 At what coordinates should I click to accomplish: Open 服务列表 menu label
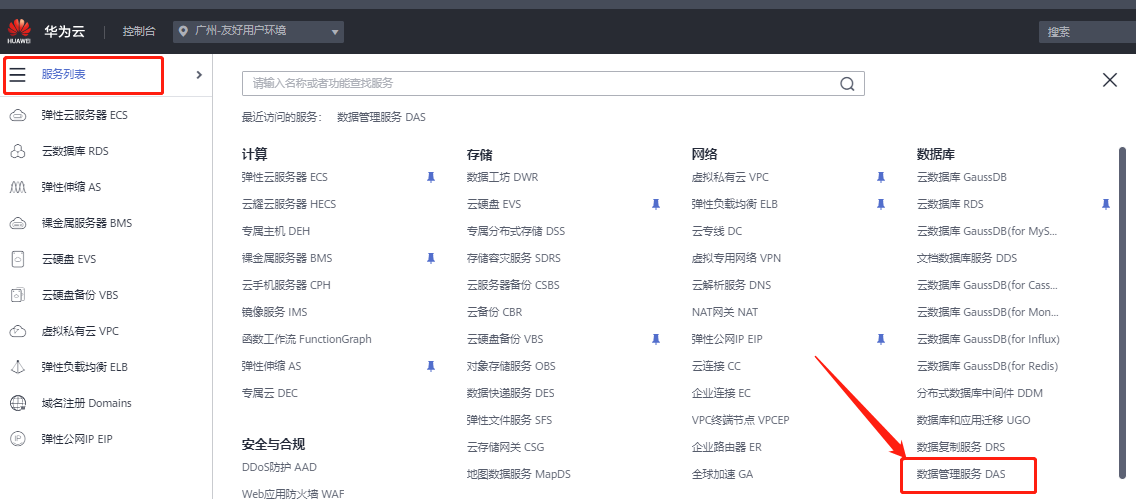[64, 75]
